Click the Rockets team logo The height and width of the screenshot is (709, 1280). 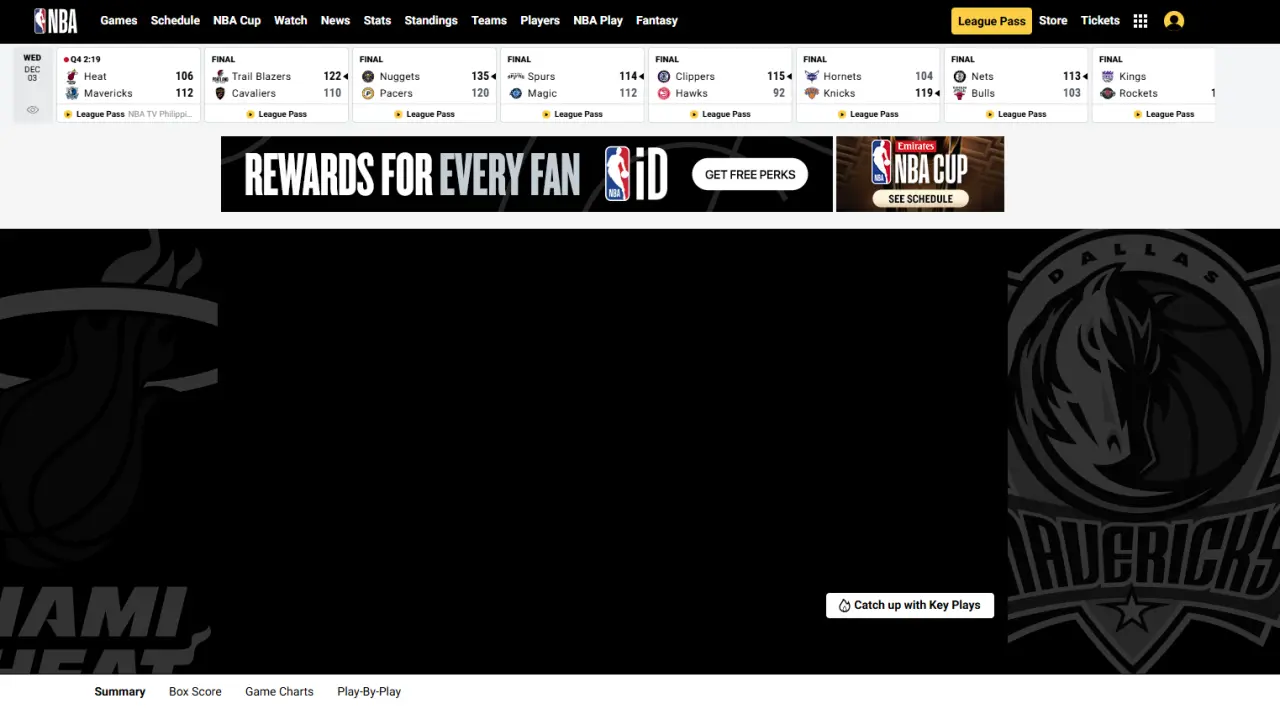point(1107,93)
